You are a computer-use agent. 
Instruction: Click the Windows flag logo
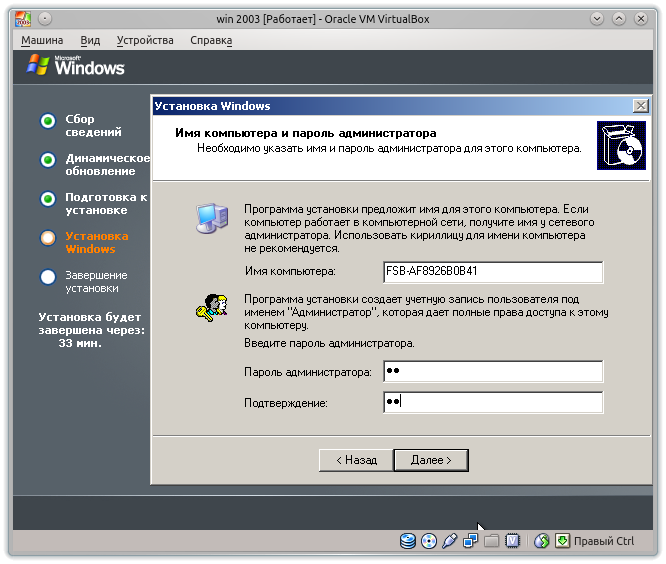click(38, 65)
